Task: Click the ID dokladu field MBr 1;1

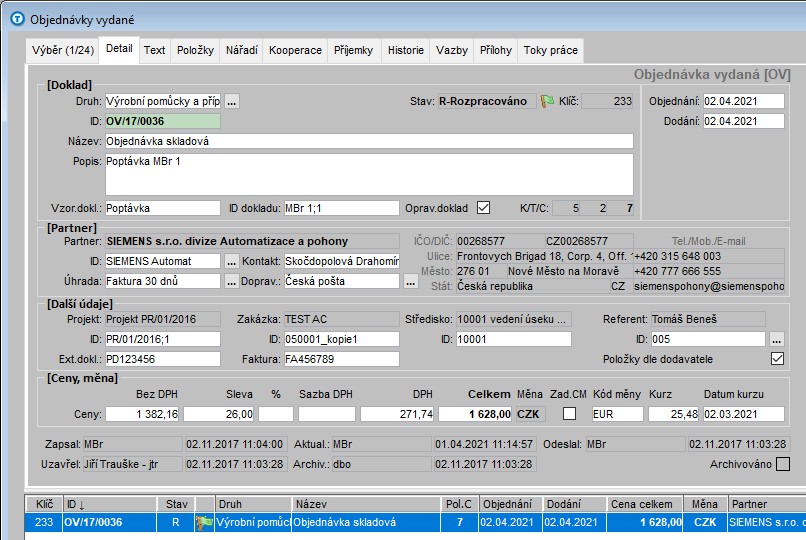Action: pyautogui.click(x=341, y=208)
